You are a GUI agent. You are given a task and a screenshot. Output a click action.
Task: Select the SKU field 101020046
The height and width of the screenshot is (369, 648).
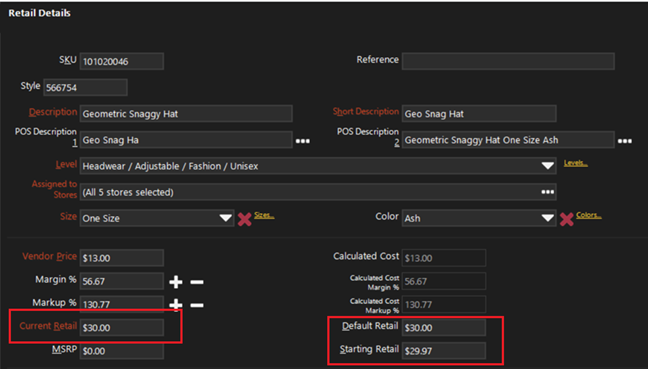pyautogui.click(x=122, y=61)
